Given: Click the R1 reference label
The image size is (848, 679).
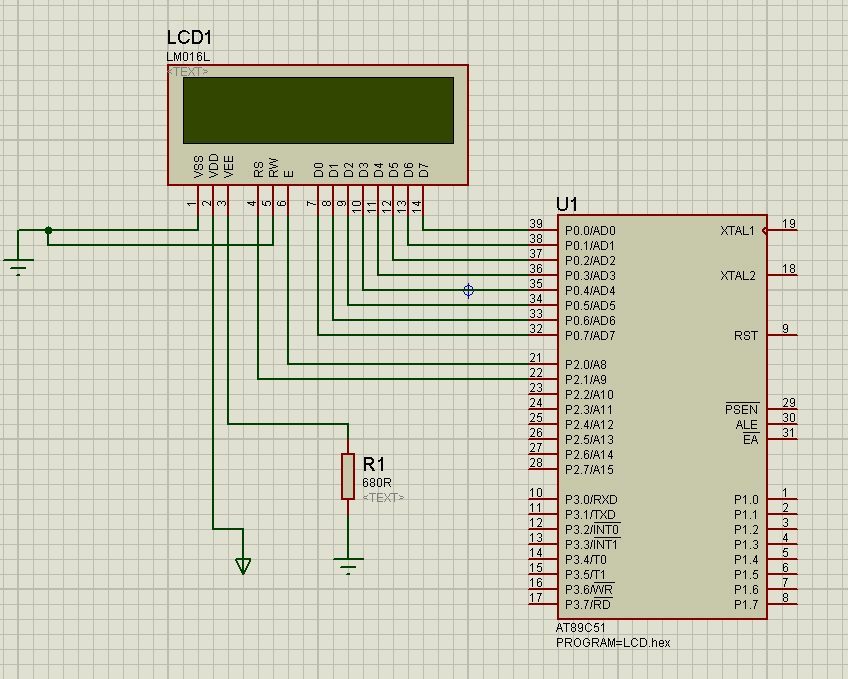Looking at the screenshot, I should 374,464.
